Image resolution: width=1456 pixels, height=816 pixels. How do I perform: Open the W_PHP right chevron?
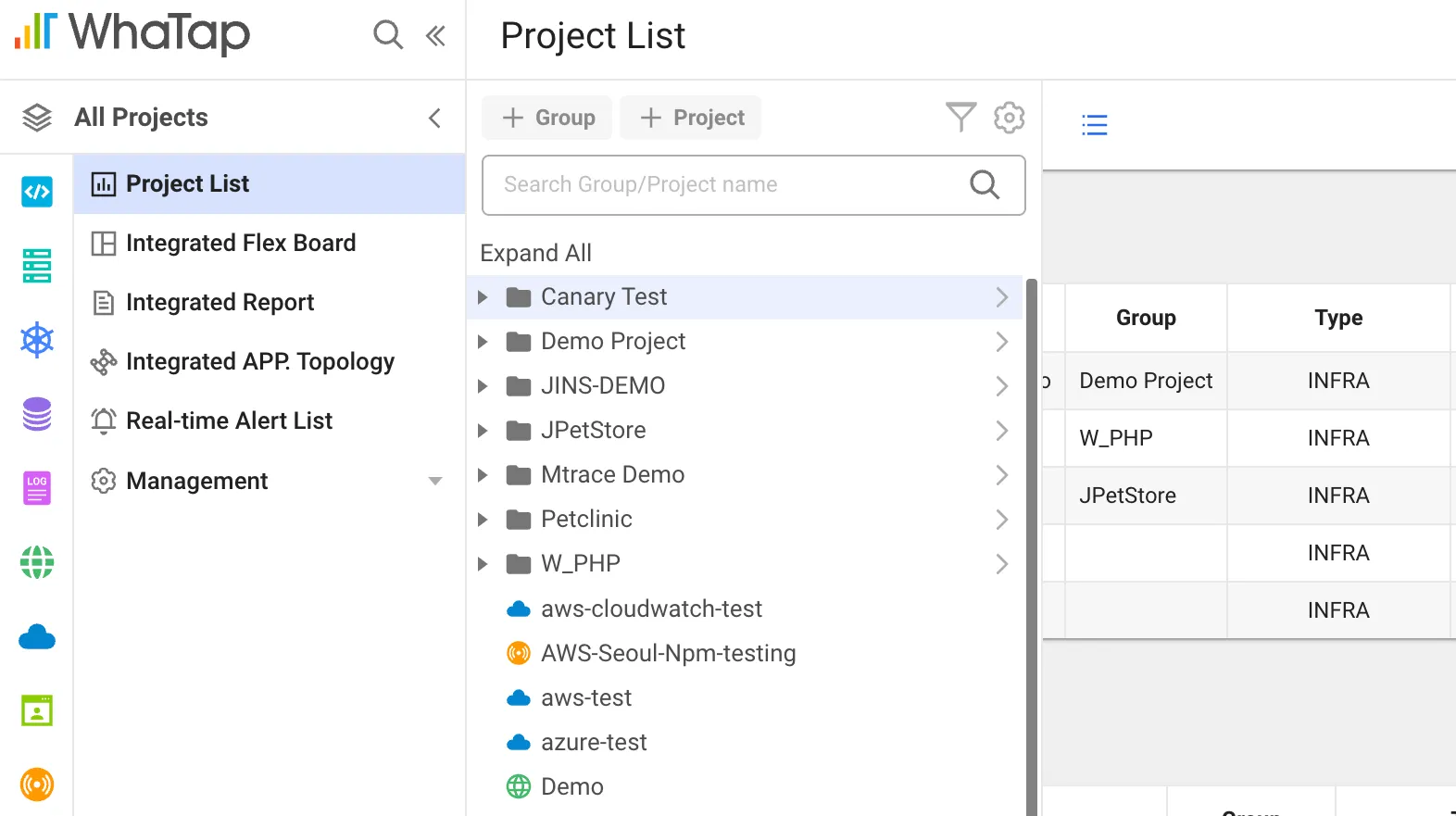click(x=1001, y=564)
